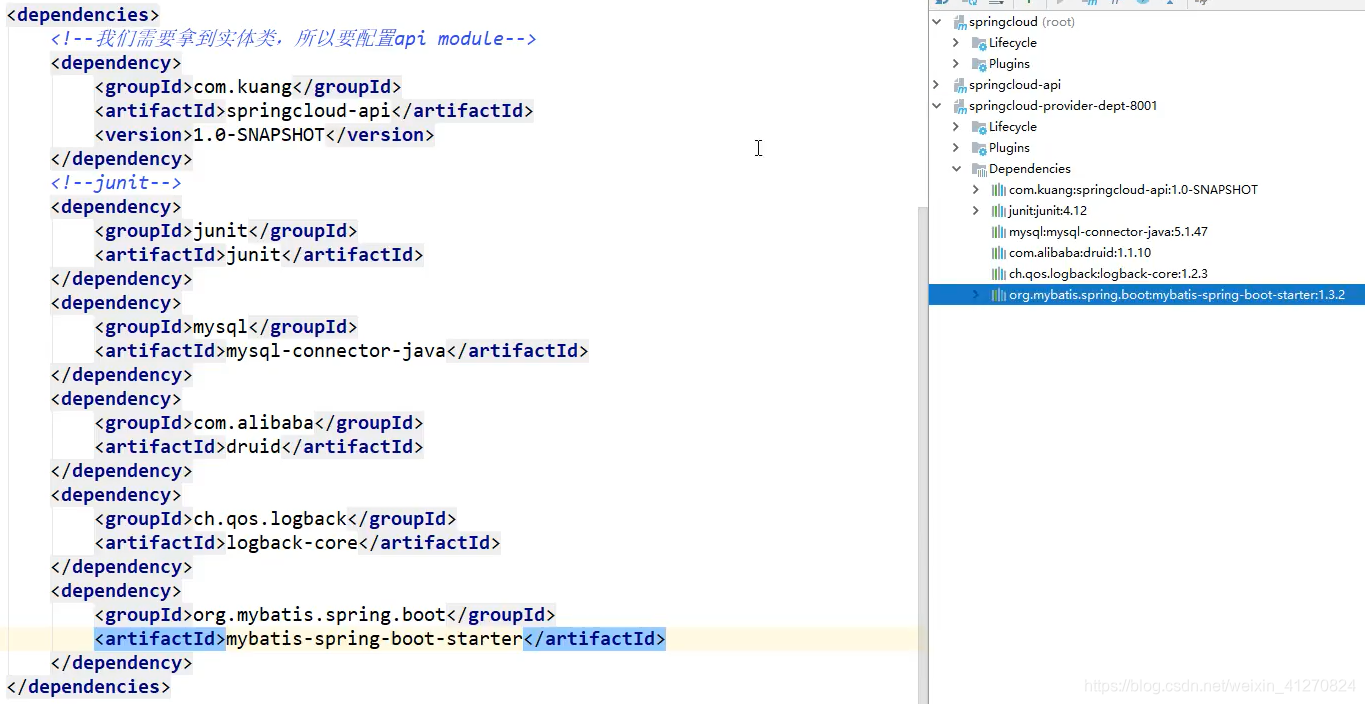1365x704 pixels.
Task: Click the library icon of com.kuang:springcloud-api:1.0-SNAPSHOT
Action: coord(998,190)
